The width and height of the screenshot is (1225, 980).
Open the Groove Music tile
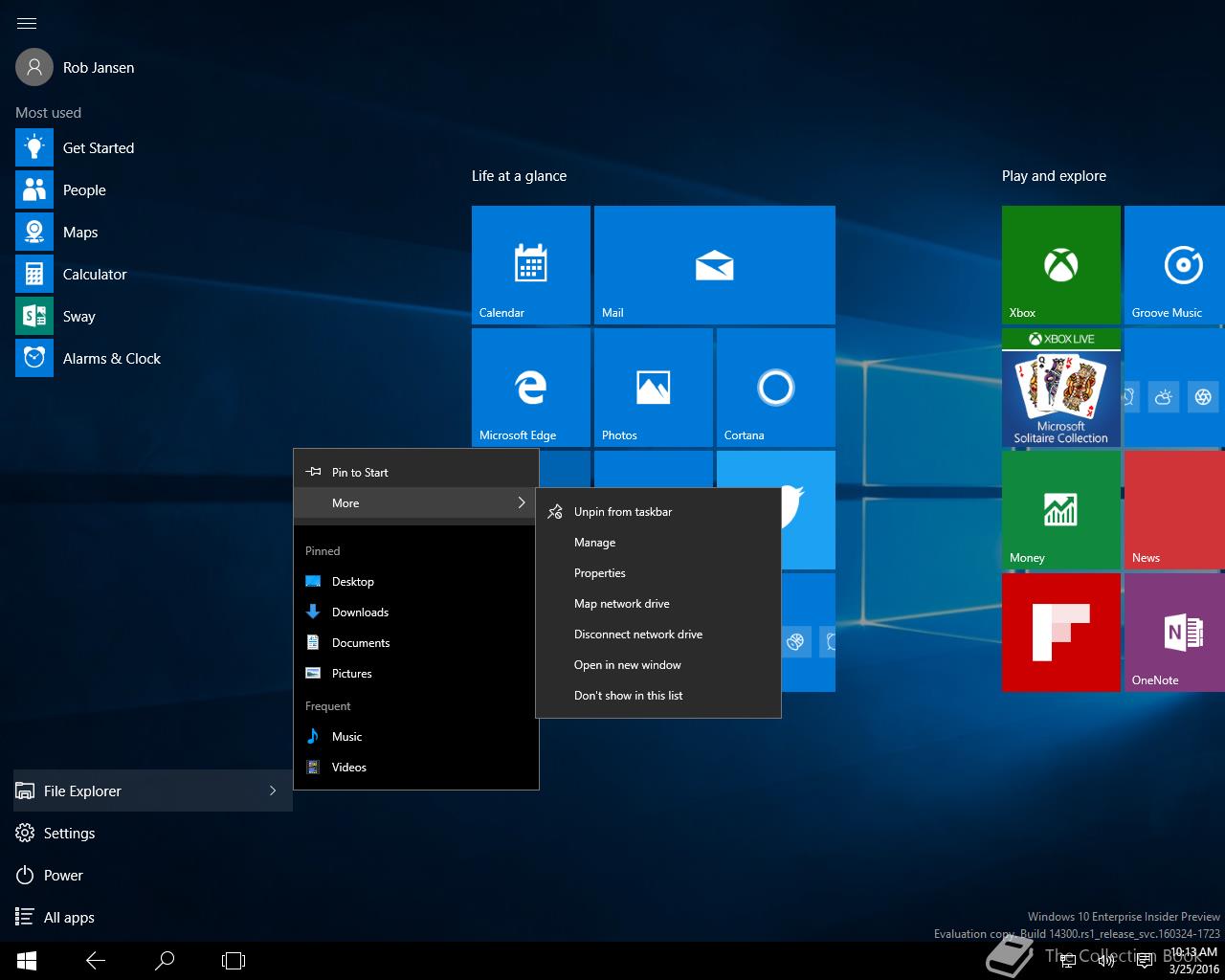1175,265
